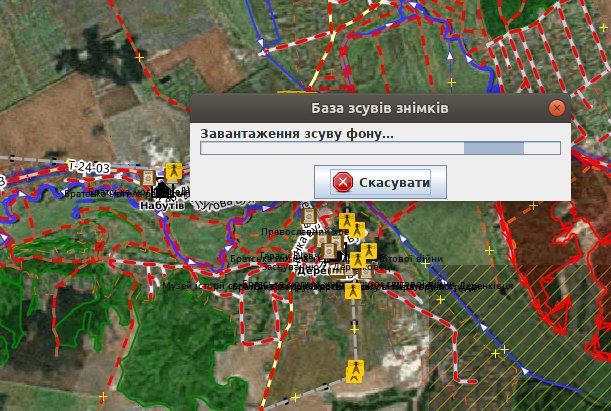Click the Музей історії map label
The width and height of the screenshot is (611, 411).
click(192, 286)
